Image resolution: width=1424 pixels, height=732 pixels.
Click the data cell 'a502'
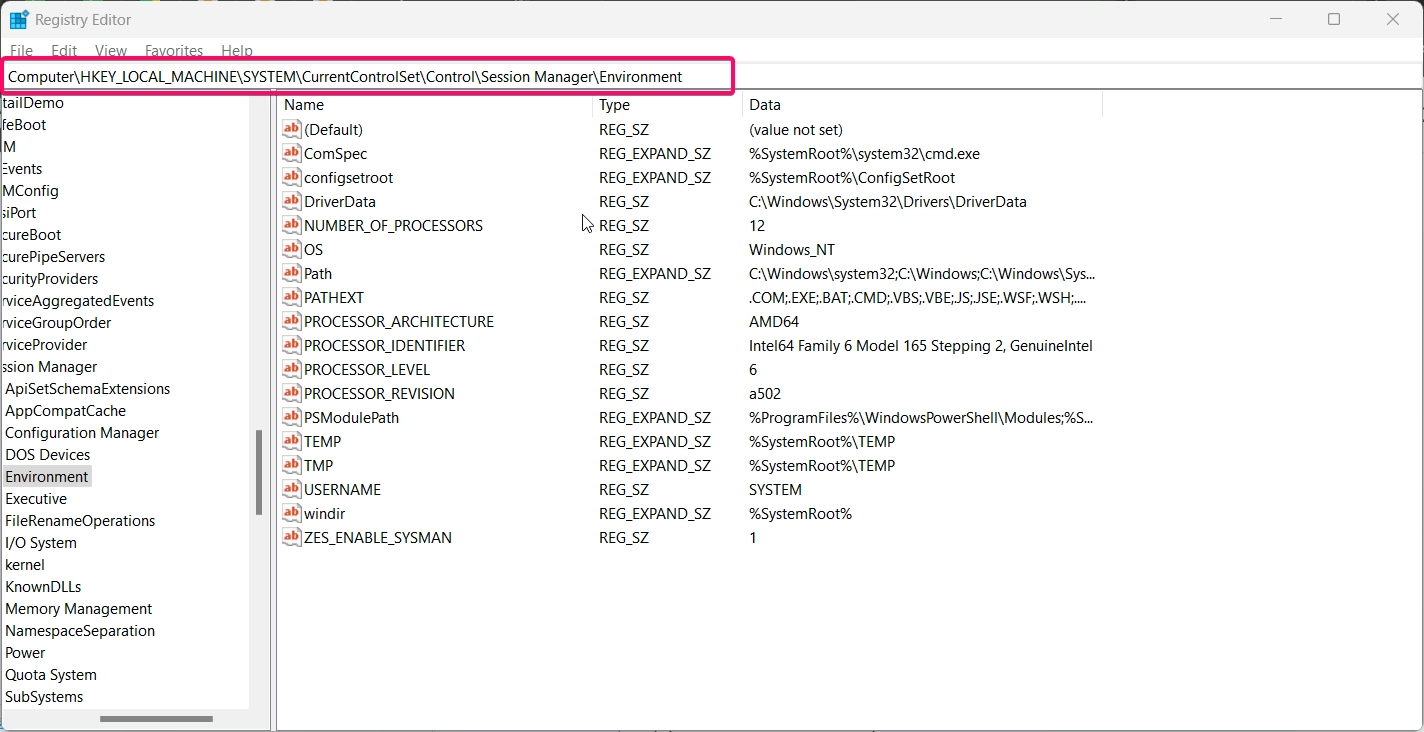pos(765,393)
